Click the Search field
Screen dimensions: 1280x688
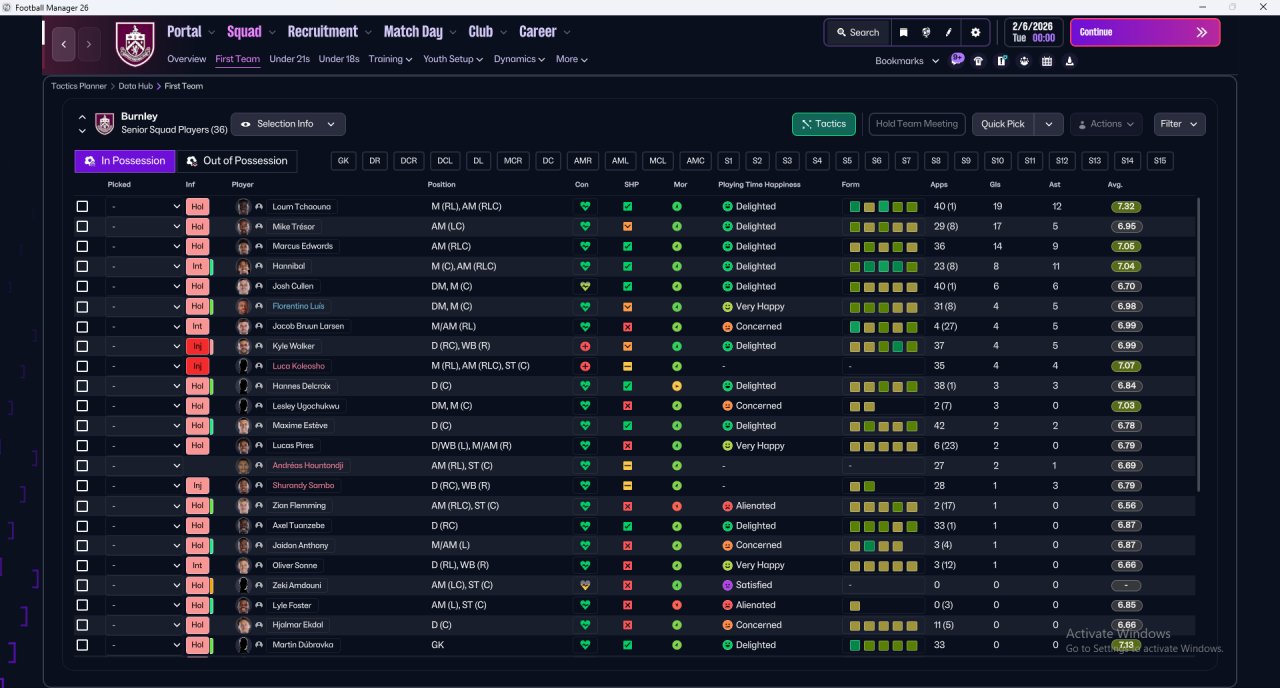click(857, 32)
